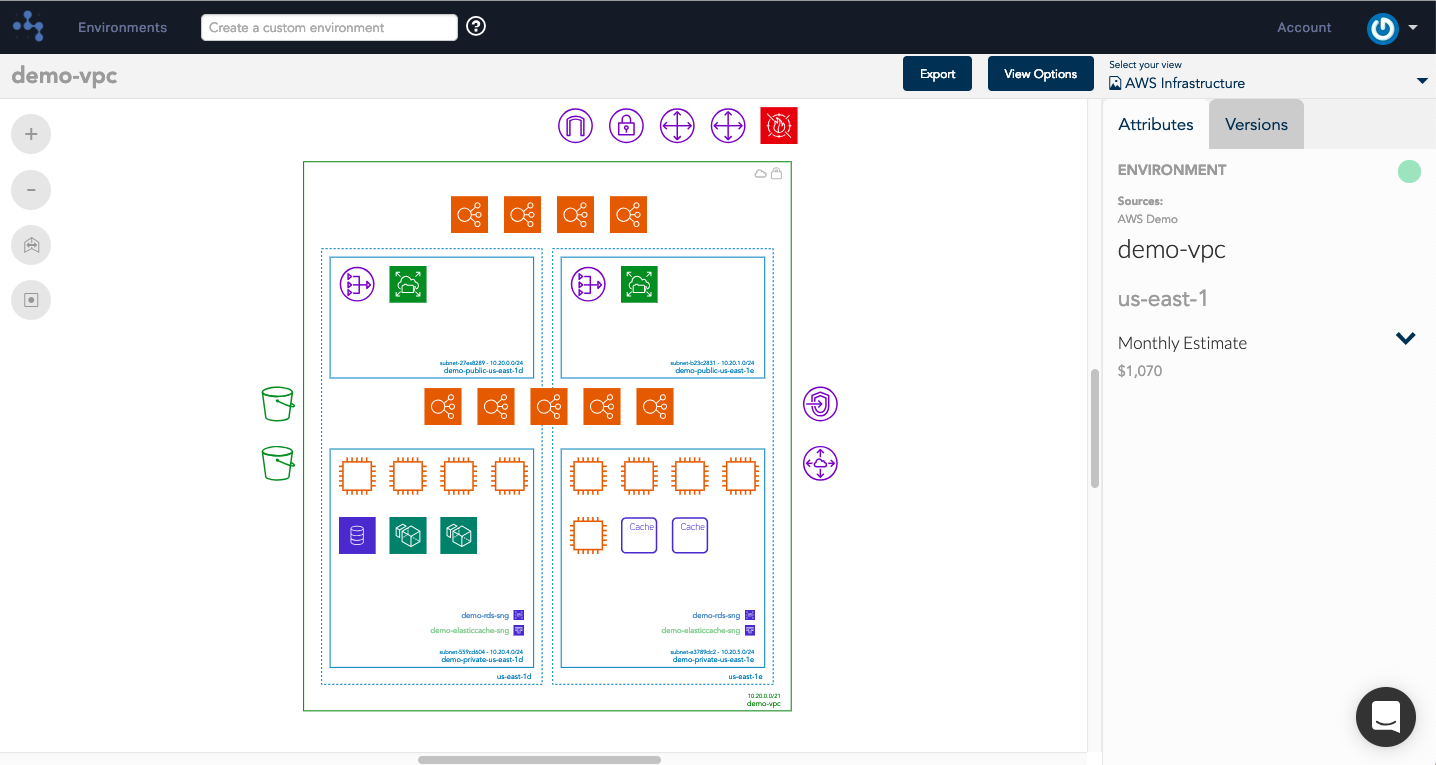Click the Export button
Image resolution: width=1436 pixels, height=765 pixels.
coord(937,73)
